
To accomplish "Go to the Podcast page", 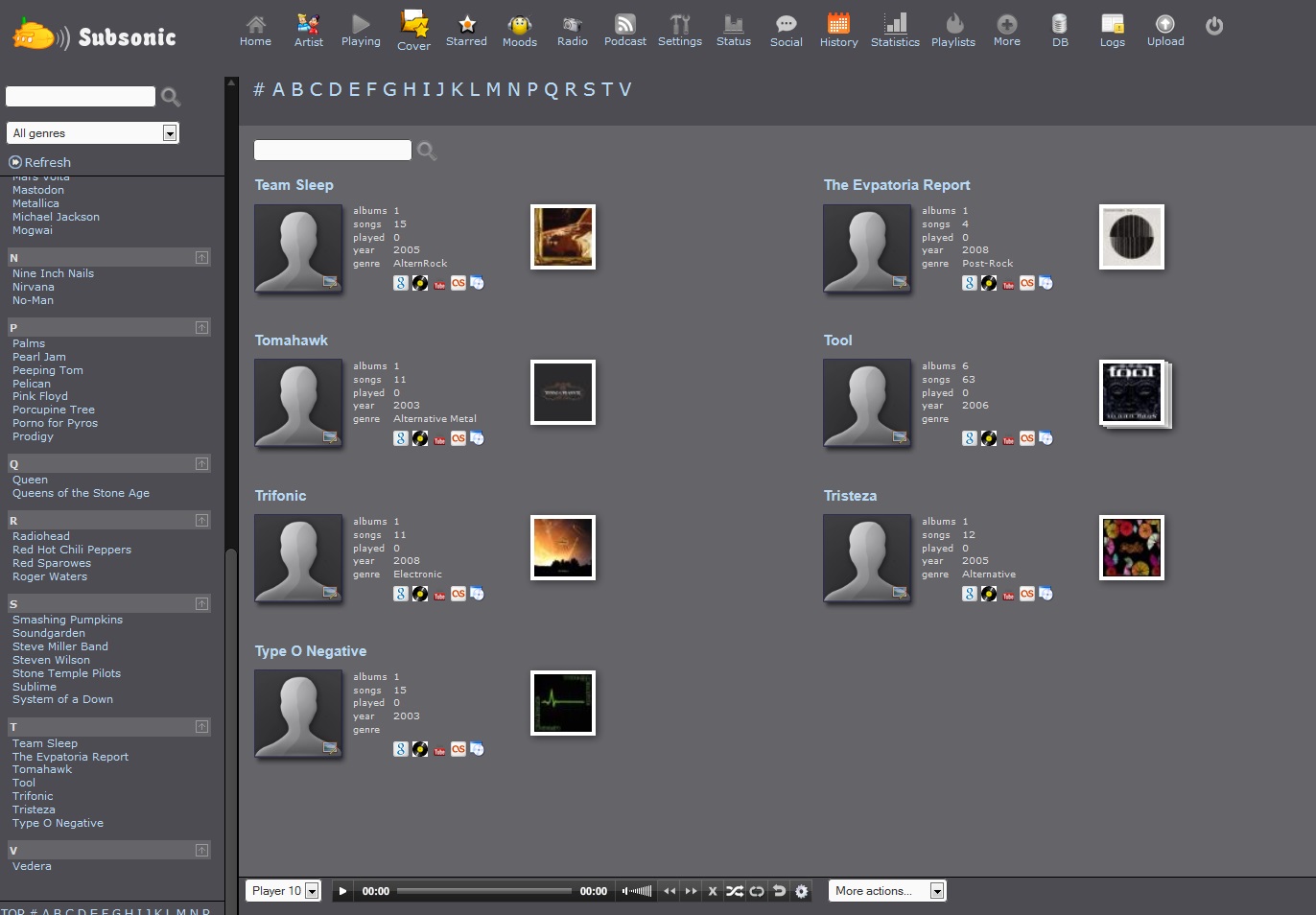I will tap(624, 30).
